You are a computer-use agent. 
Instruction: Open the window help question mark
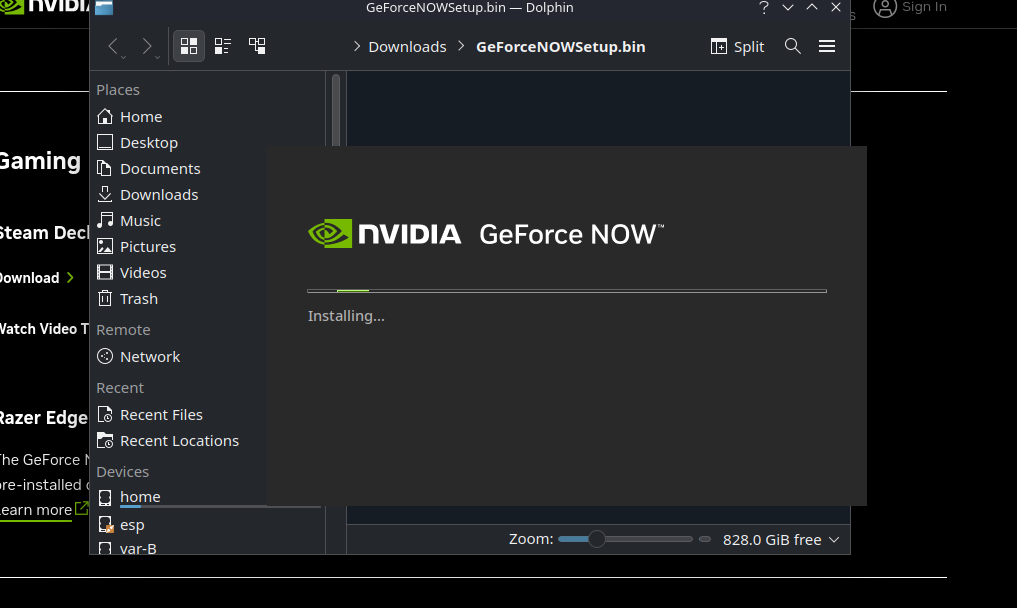[764, 7]
